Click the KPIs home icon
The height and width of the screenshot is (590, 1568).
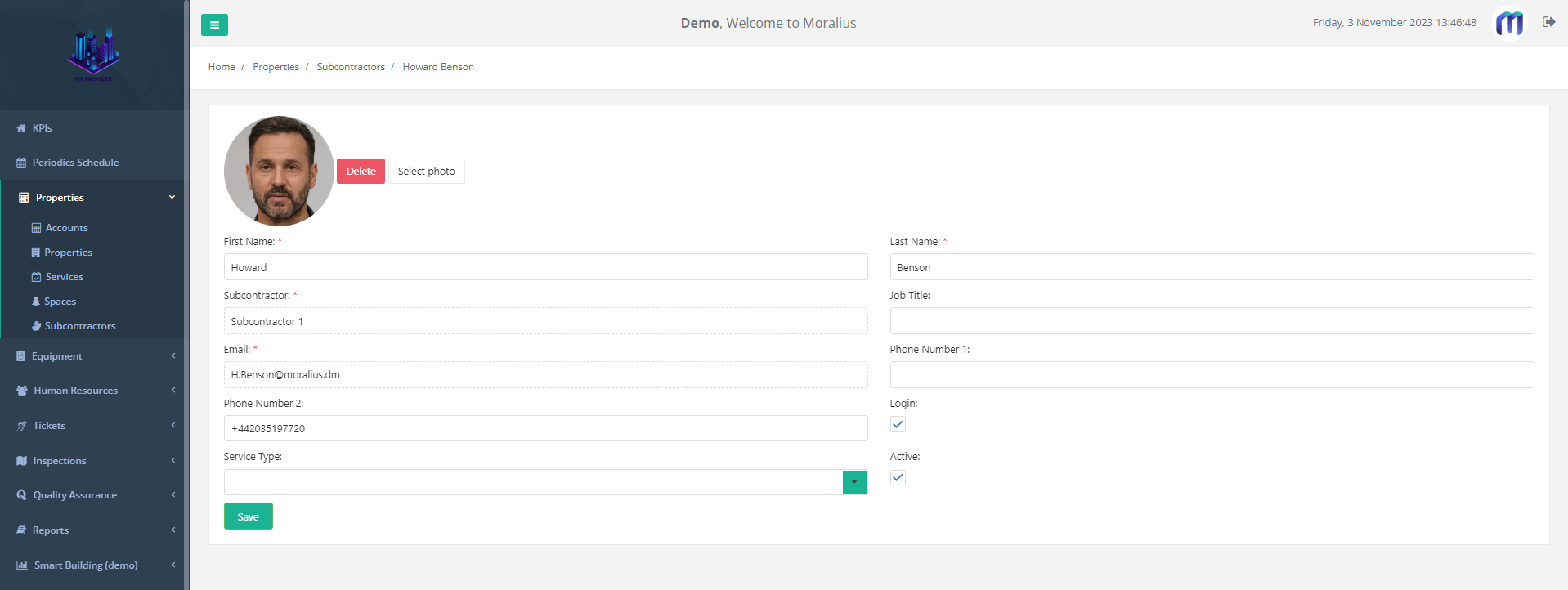coord(21,128)
